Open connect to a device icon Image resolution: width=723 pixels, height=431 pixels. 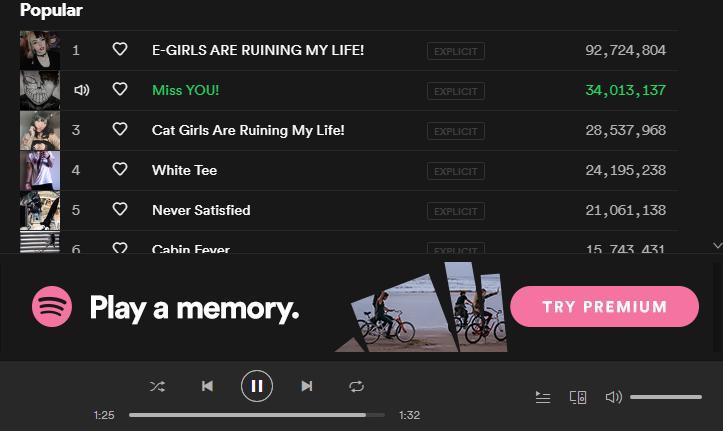pos(578,397)
